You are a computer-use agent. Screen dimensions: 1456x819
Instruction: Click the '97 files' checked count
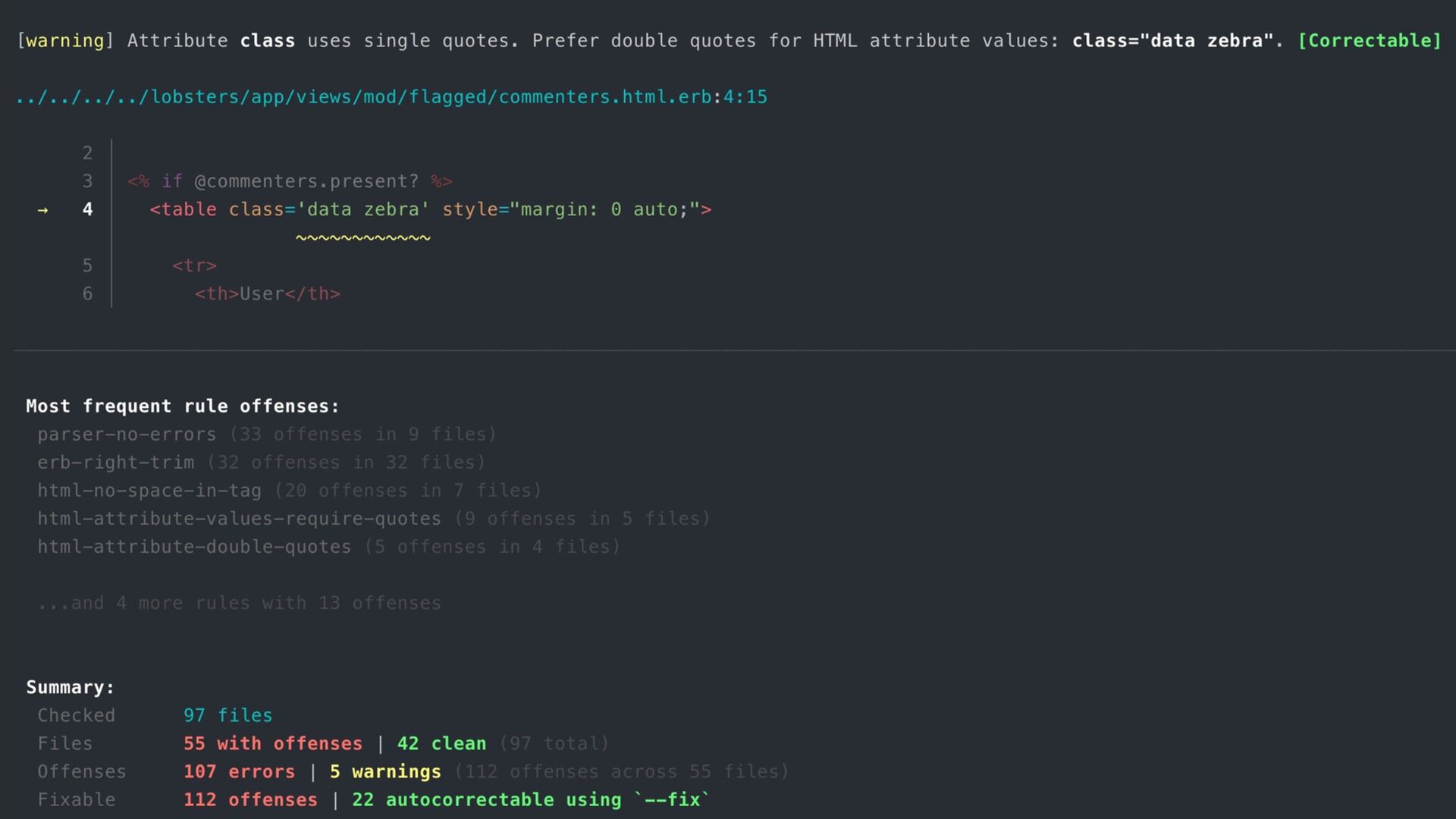[227, 715]
